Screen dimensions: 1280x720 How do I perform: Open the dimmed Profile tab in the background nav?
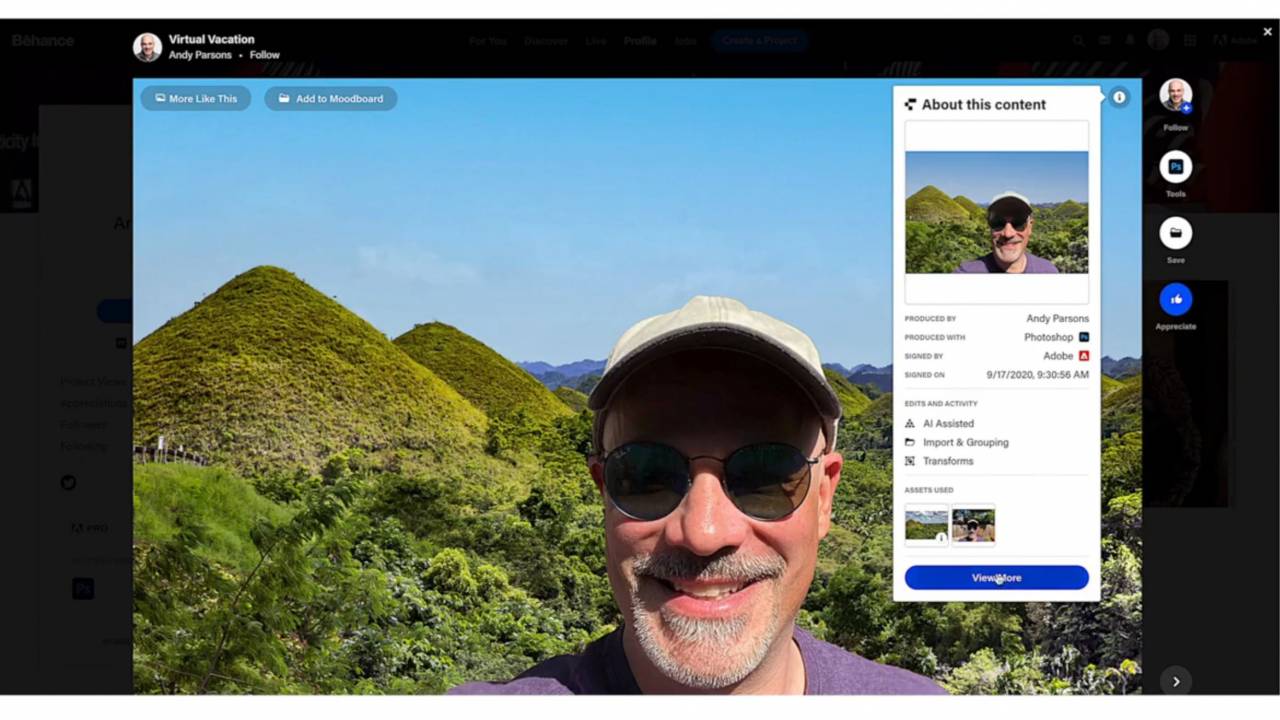point(640,41)
